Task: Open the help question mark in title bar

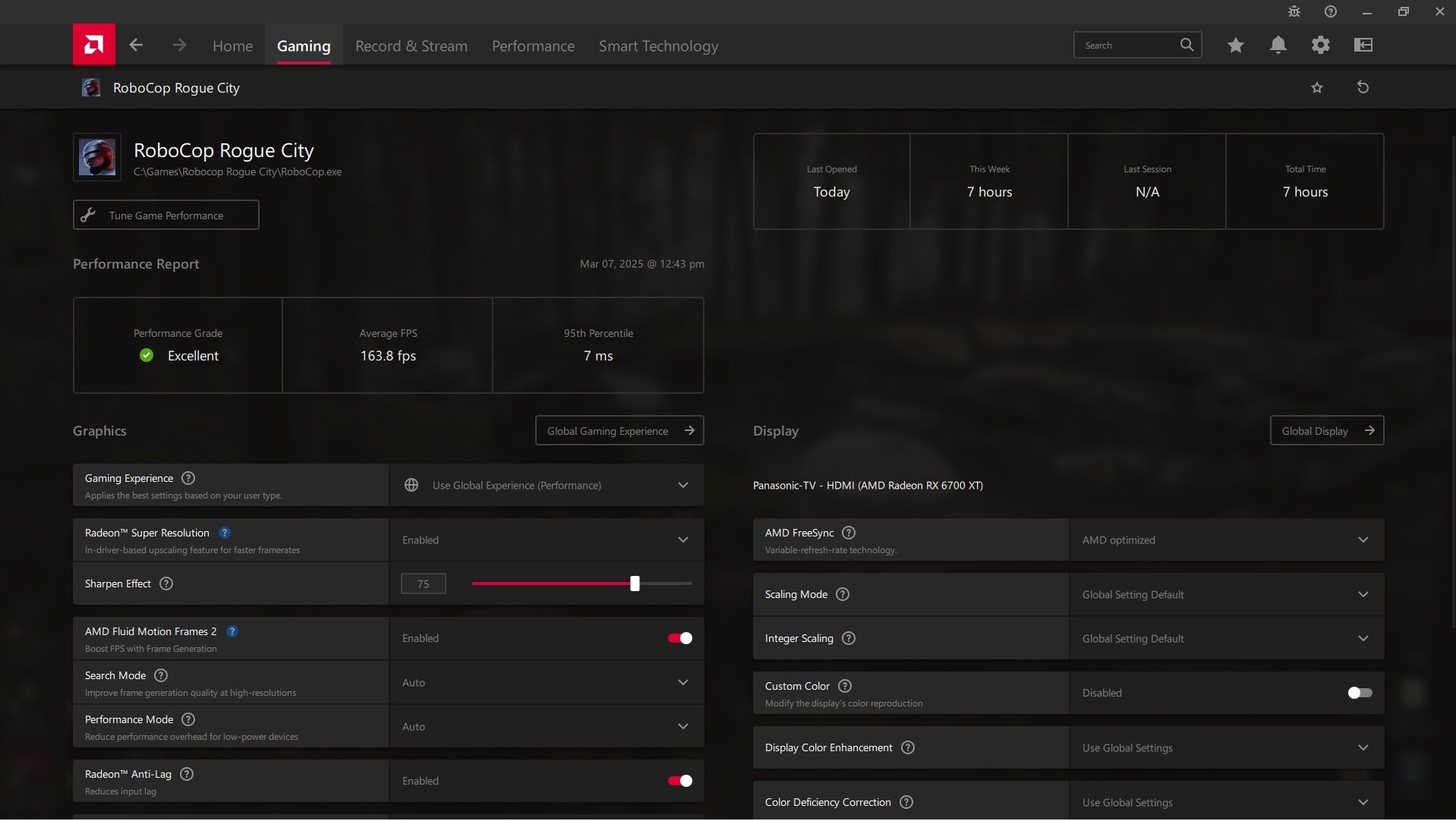Action: point(1331,11)
